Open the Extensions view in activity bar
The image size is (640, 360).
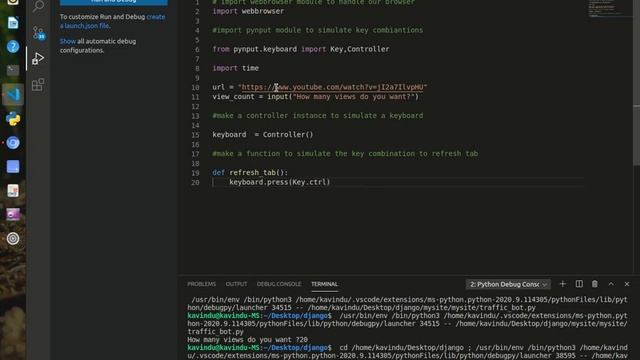pos(38,84)
